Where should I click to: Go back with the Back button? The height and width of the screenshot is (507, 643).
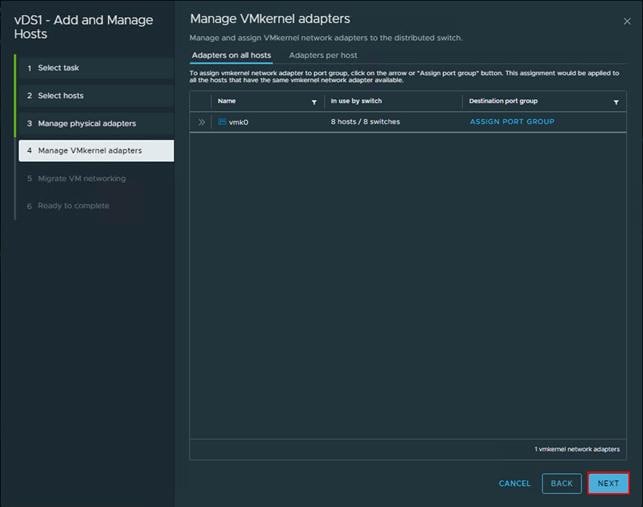coord(561,483)
